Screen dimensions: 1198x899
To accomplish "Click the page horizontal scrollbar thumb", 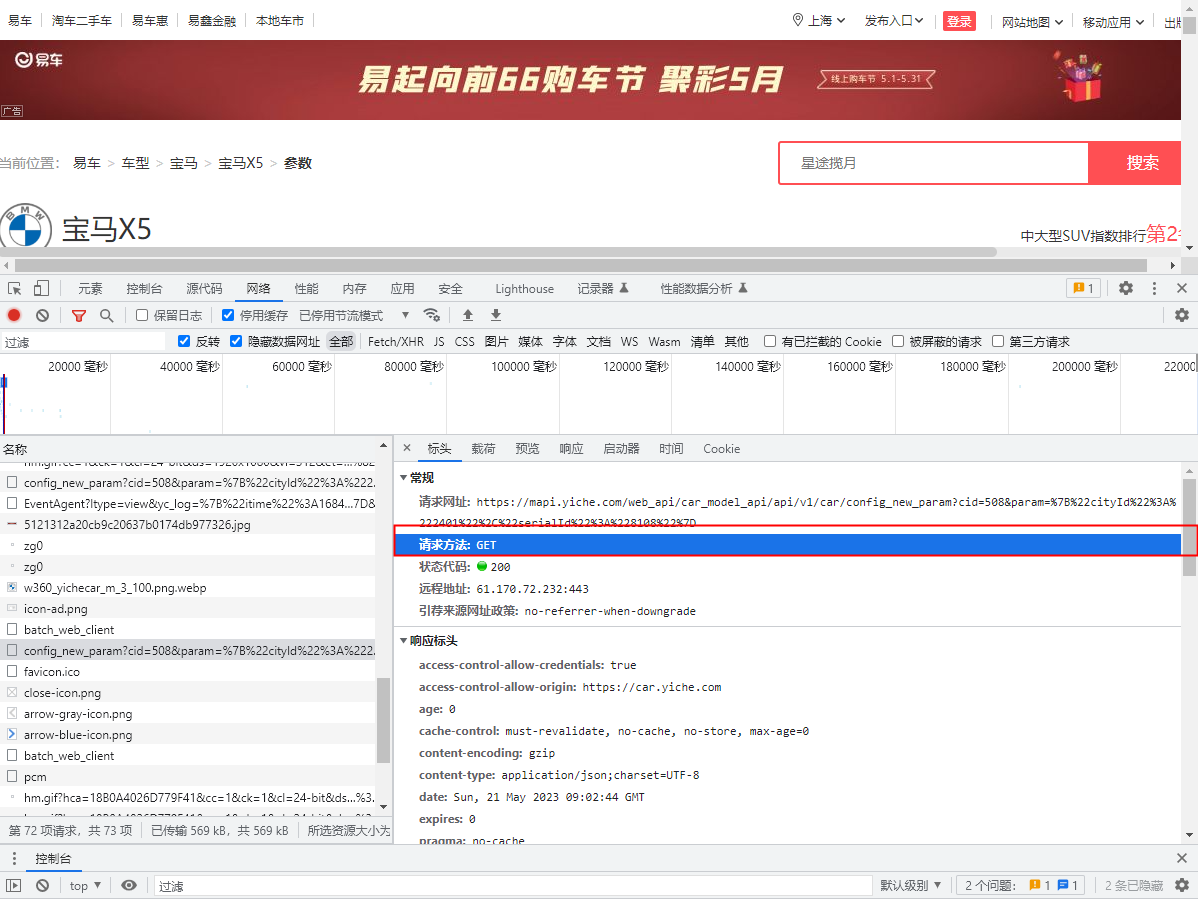I will (x=581, y=265).
